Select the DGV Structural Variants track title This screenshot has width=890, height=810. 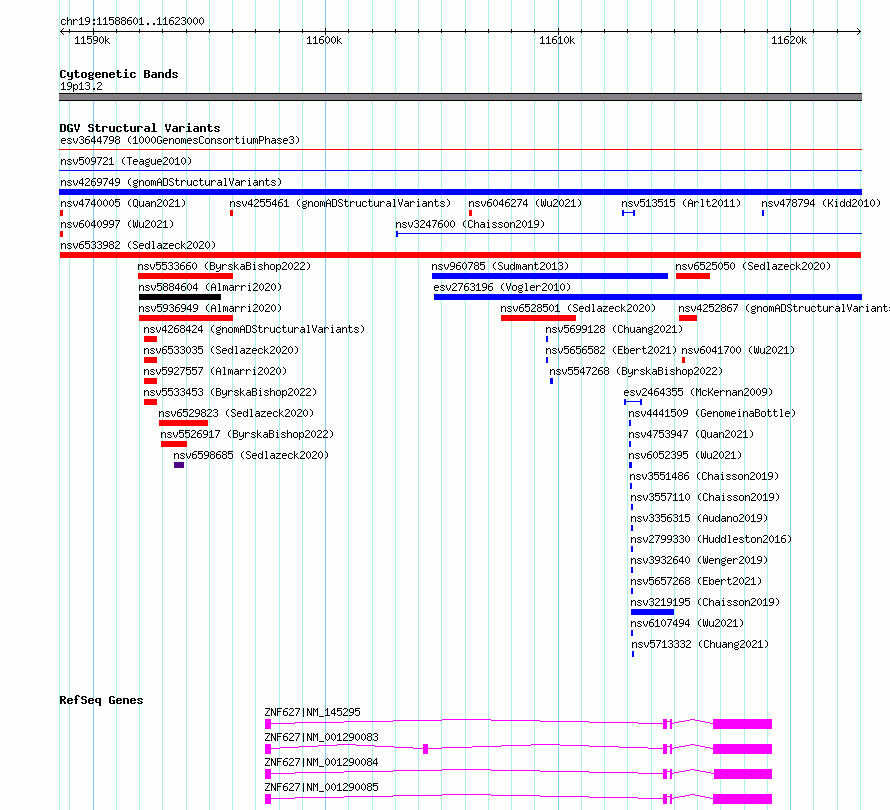coord(140,128)
